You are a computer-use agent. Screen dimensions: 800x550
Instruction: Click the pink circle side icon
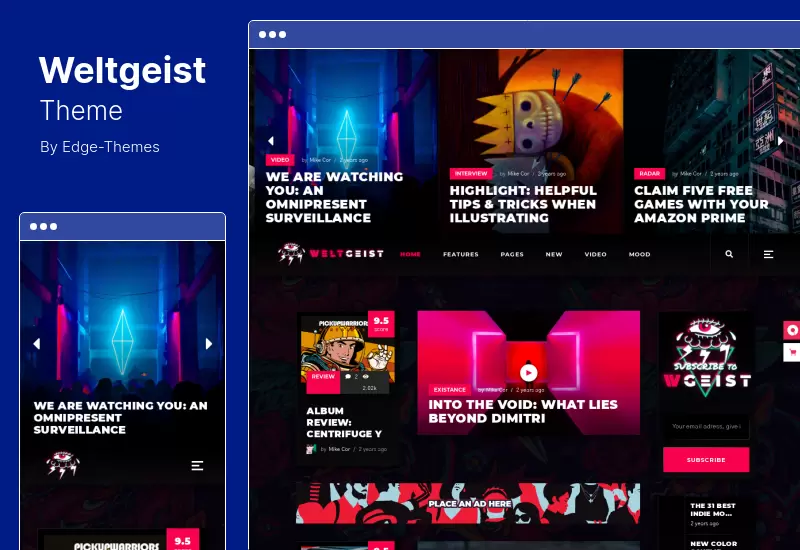(x=792, y=331)
